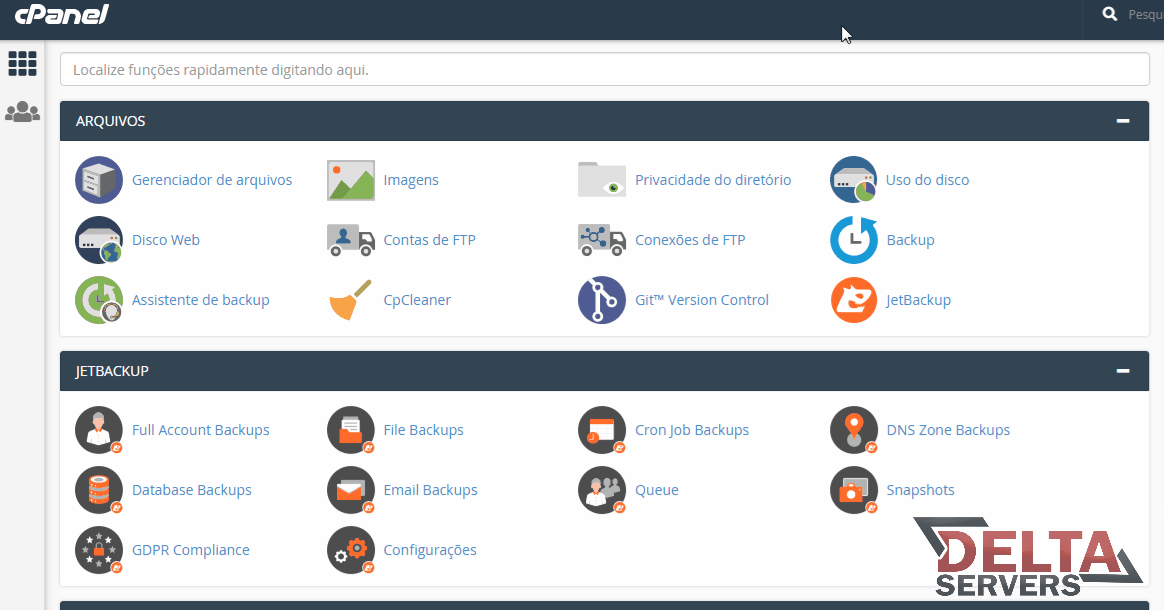Open the CpCleaner broom icon
Image resolution: width=1164 pixels, height=610 pixels.
click(x=351, y=300)
